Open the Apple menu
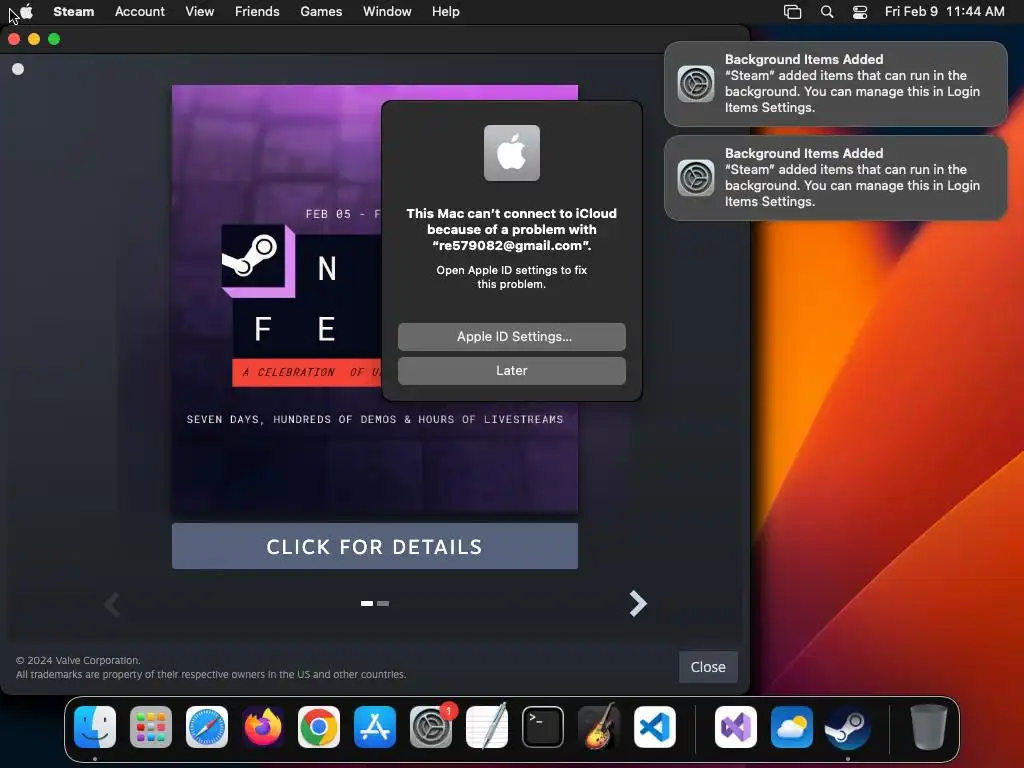Screen dimensions: 1024x768 (27, 11)
